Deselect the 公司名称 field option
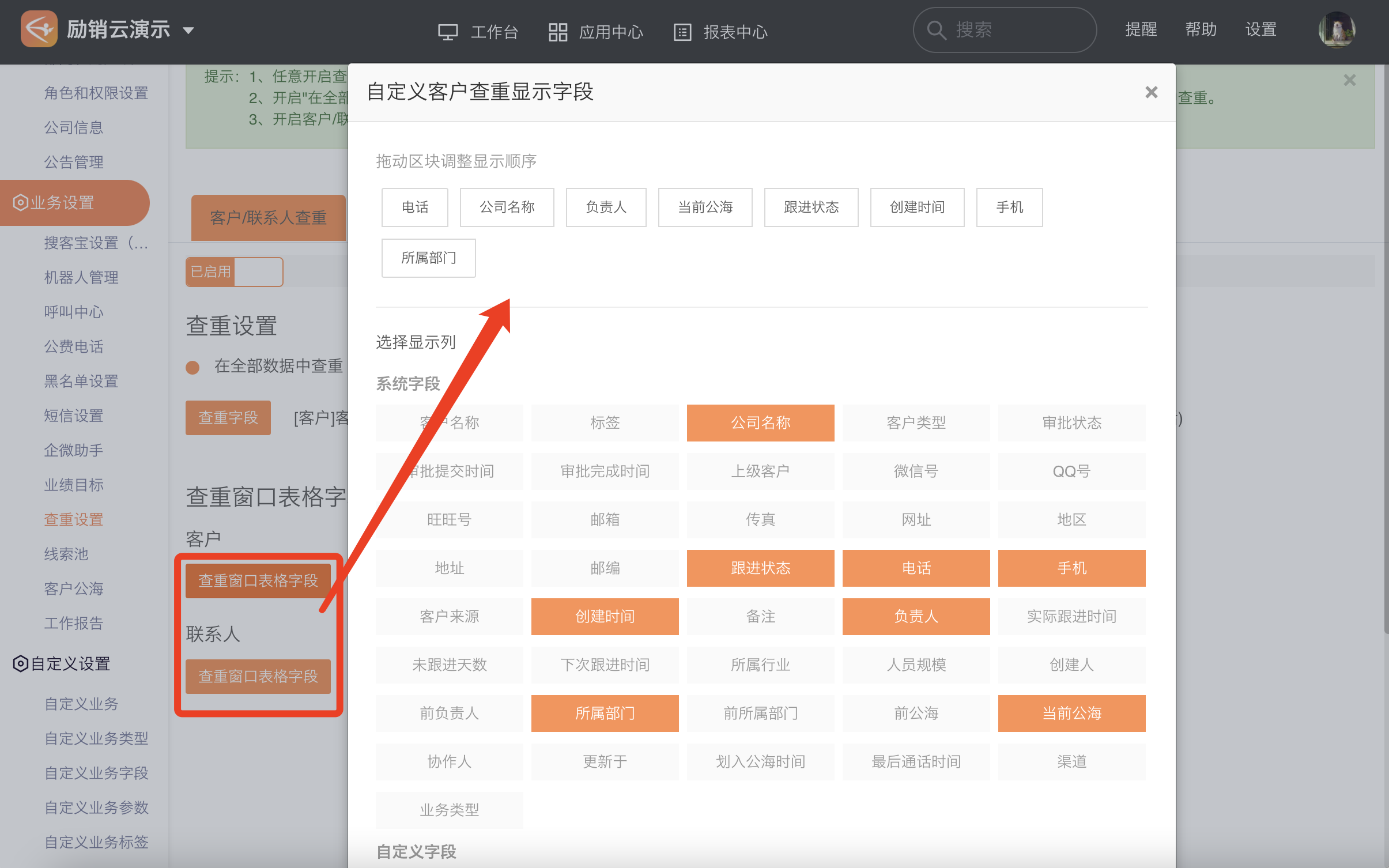This screenshot has width=1389, height=868. [760, 422]
